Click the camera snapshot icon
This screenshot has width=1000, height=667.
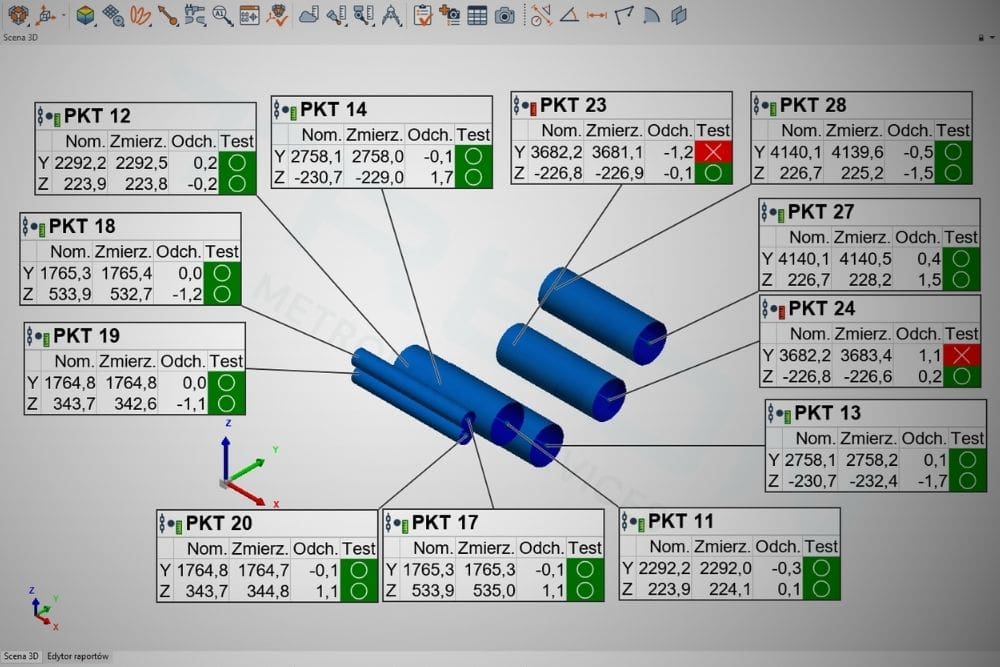coord(506,15)
